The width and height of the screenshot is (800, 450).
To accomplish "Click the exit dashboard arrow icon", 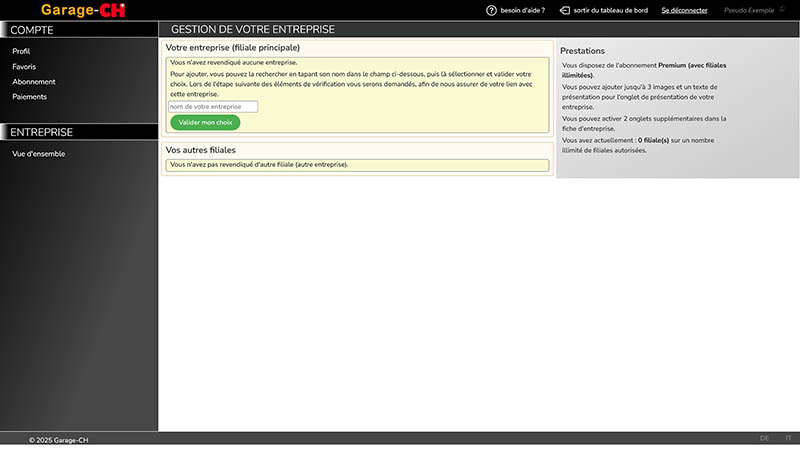I will pos(564,10).
